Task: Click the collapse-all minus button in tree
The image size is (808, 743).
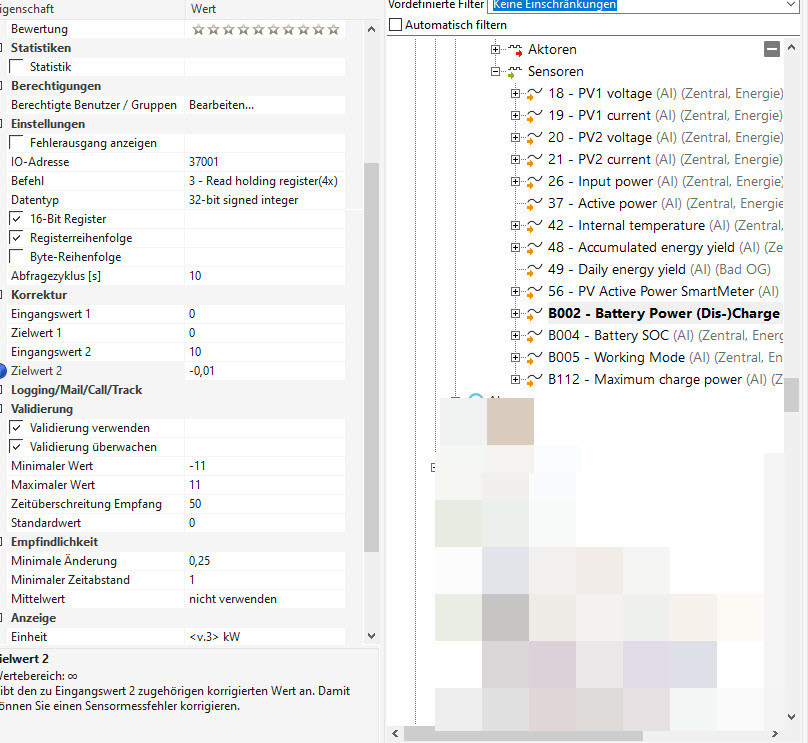Action: point(771,49)
